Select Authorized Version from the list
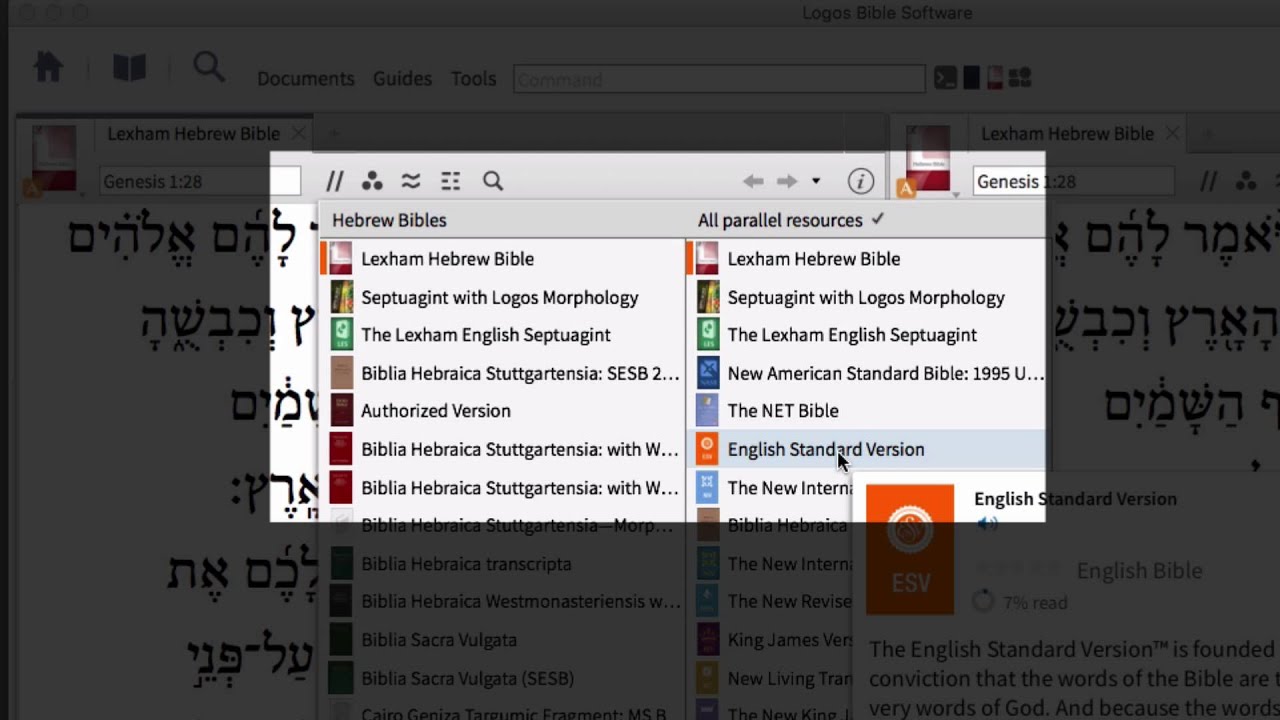 click(502, 411)
